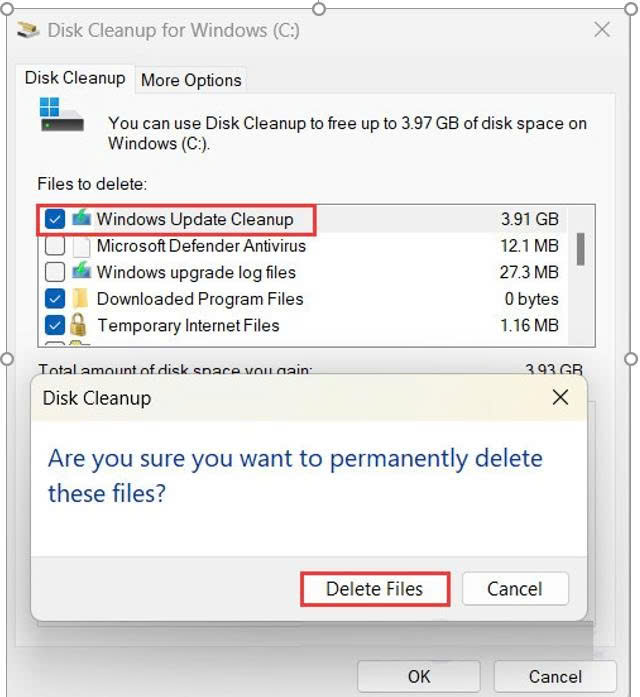Cancel the permanent delete confirmation
This screenshot has width=640, height=697.
[515, 589]
